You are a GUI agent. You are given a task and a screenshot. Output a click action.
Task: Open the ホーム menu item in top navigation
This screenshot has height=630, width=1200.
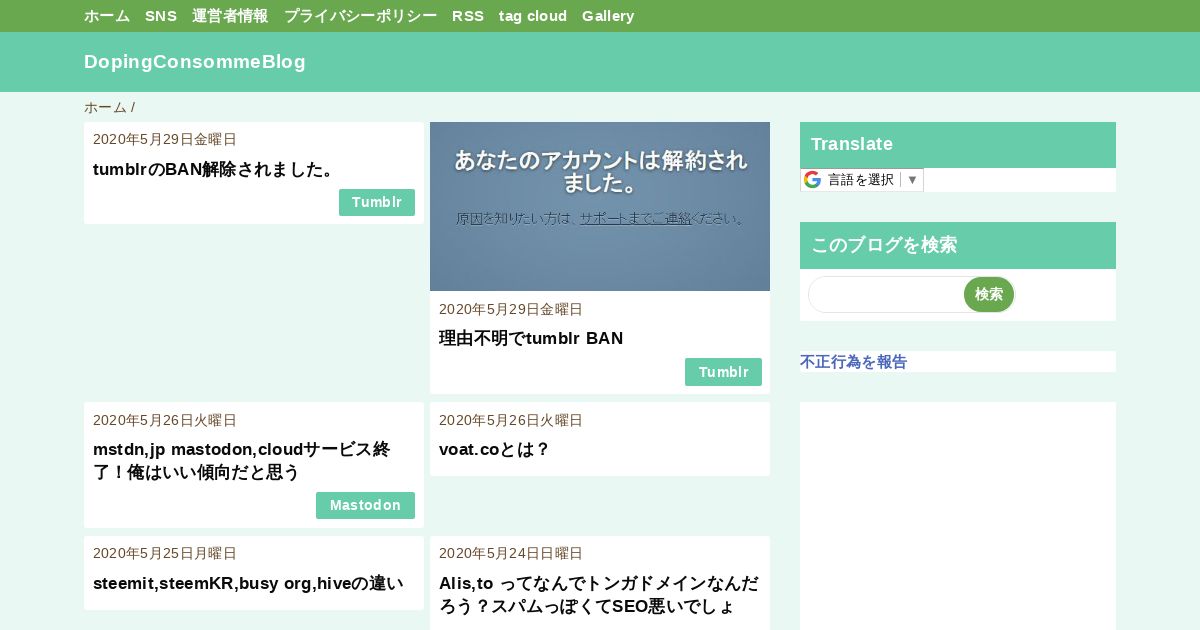pyautogui.click(x=107, y=16)
